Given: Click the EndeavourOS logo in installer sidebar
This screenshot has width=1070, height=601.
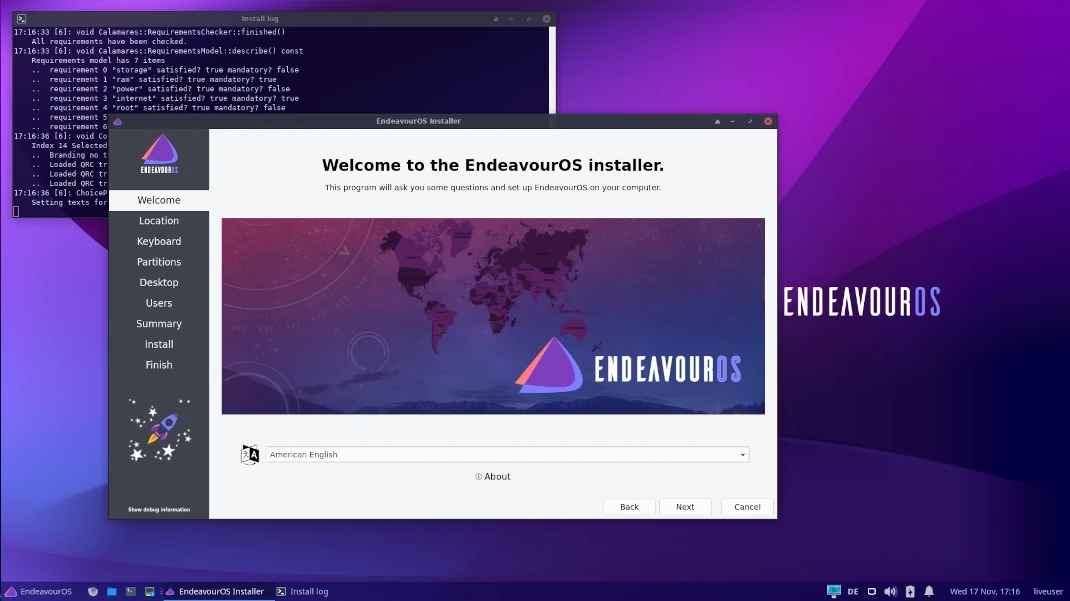Looking at the screenshot, I should (x=159, y=154).
